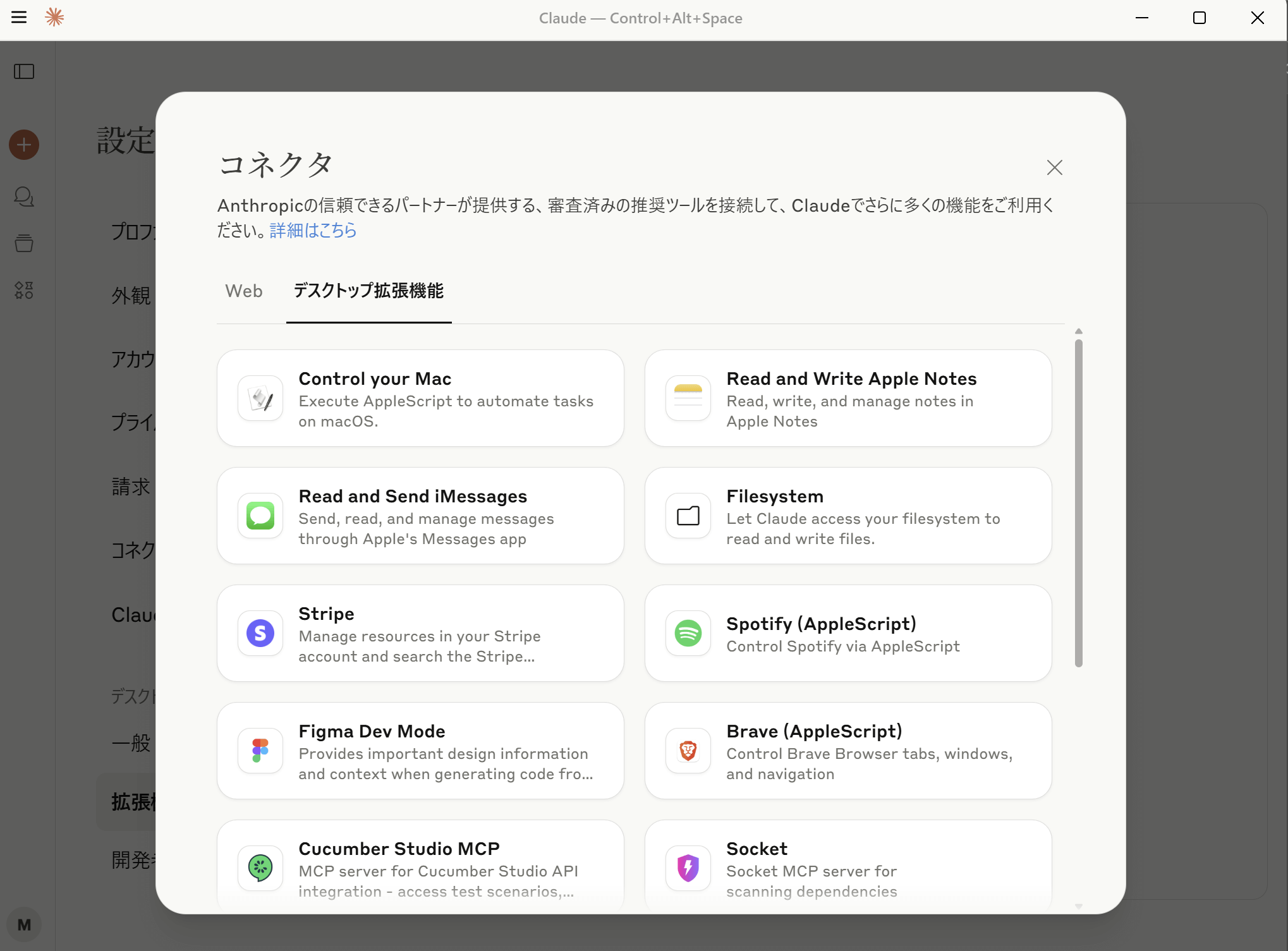Viewport: 1288px width, 951px height.
Task: Open Read and Send iMessages card
Action: tap(420, 516)
